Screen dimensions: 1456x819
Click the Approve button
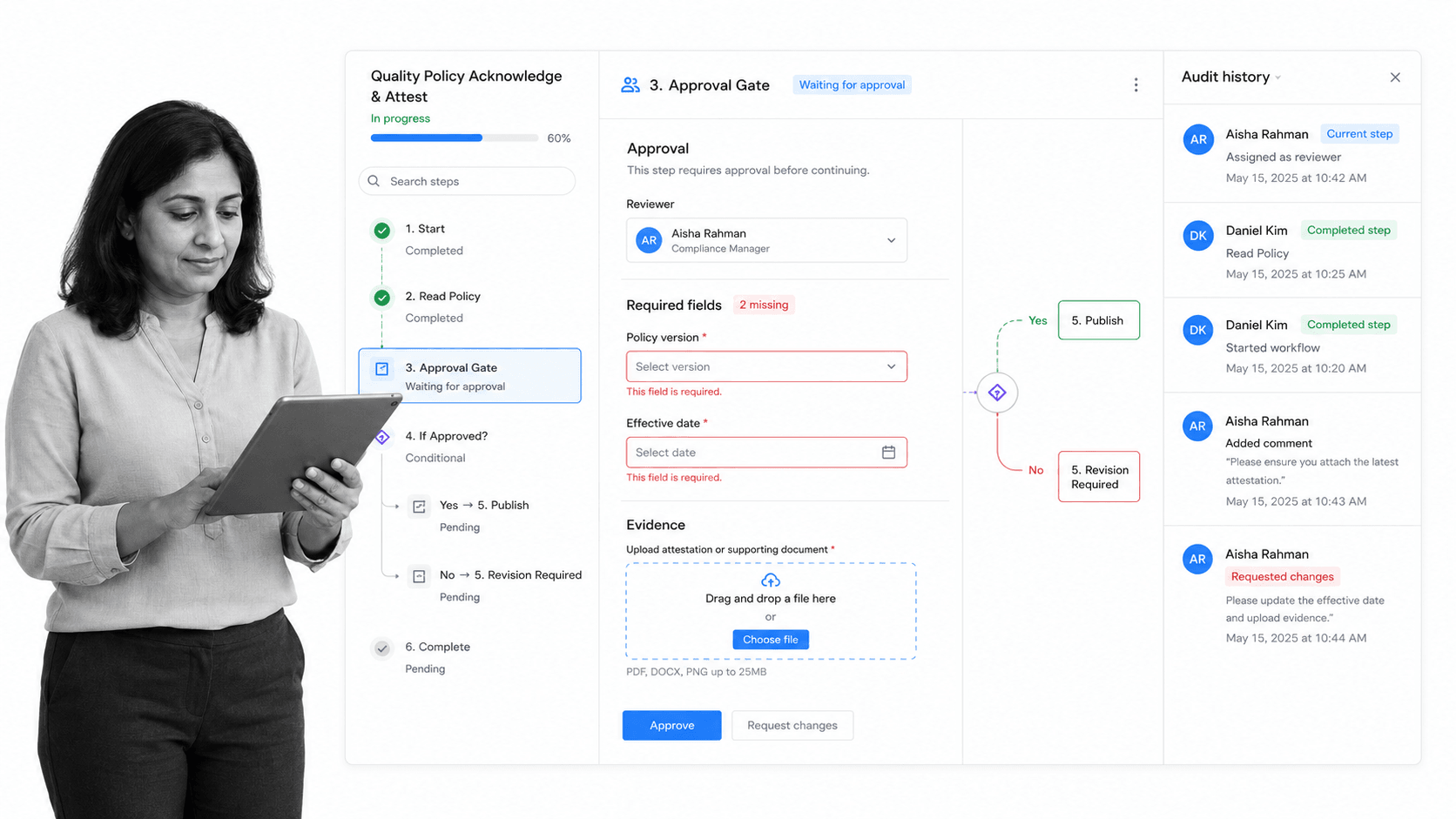coord(671,726)
